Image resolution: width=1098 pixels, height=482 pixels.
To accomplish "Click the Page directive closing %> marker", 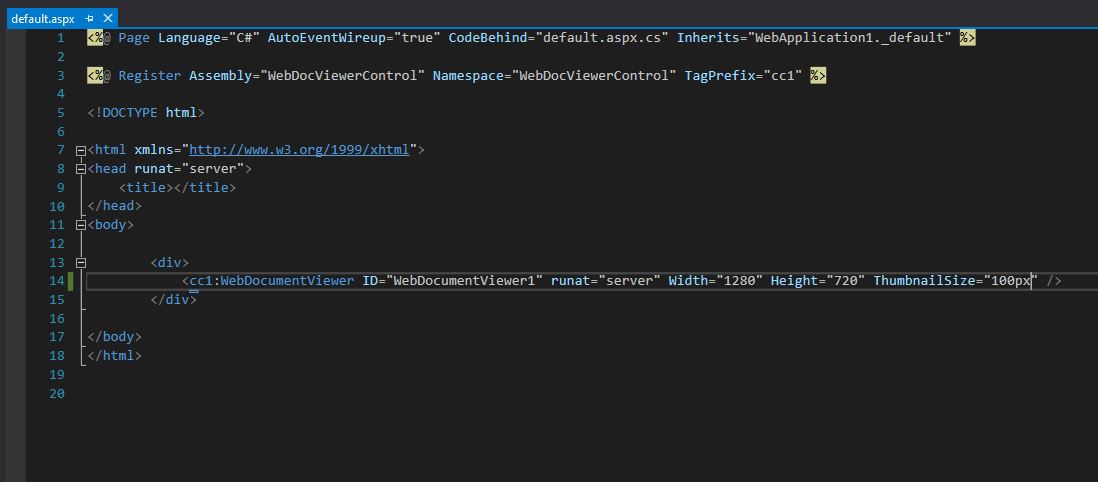I will click(x=967, y=38).
